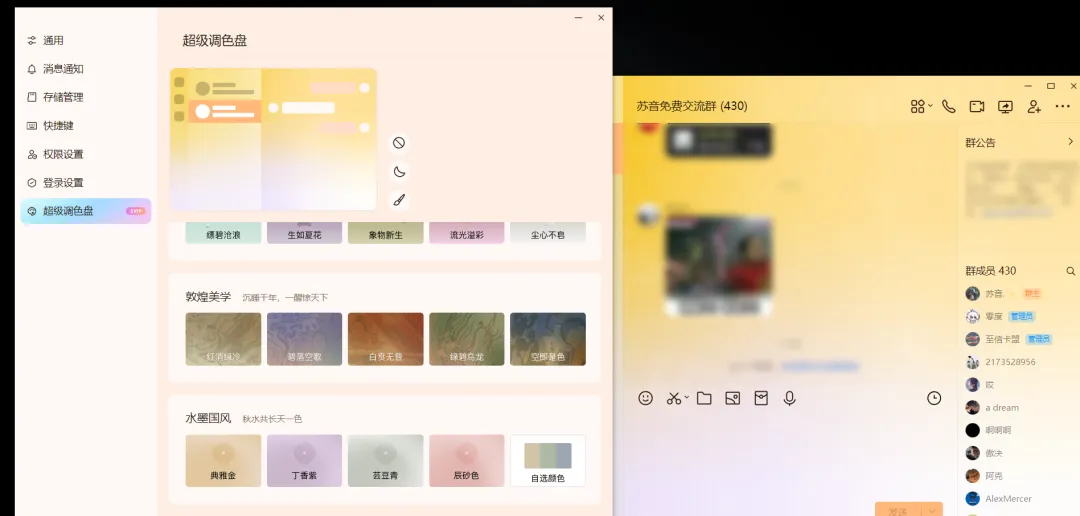Open the emoji picker in the chat toolbar
The width and height of the screenshot is (1080, 516).
point(646,398)
